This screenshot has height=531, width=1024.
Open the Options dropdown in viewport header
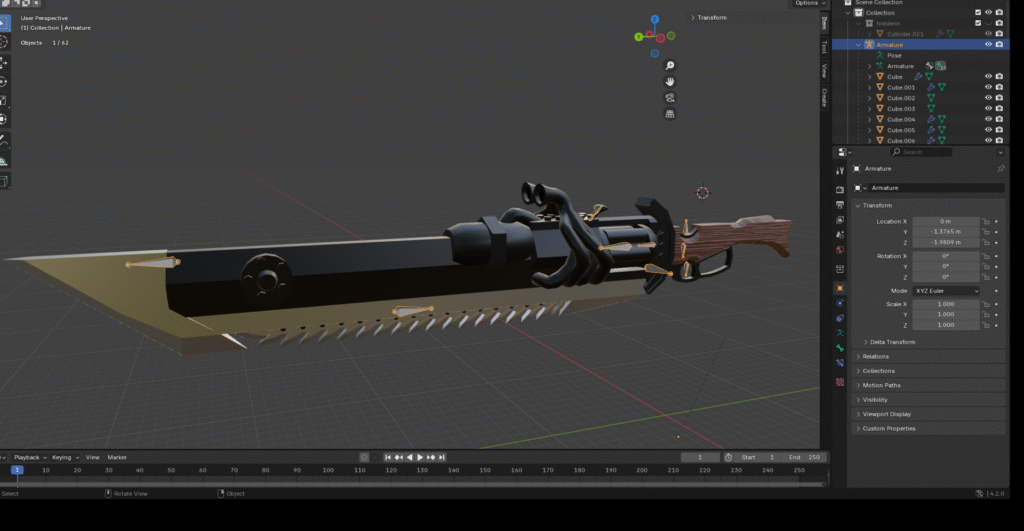(810, 3)
